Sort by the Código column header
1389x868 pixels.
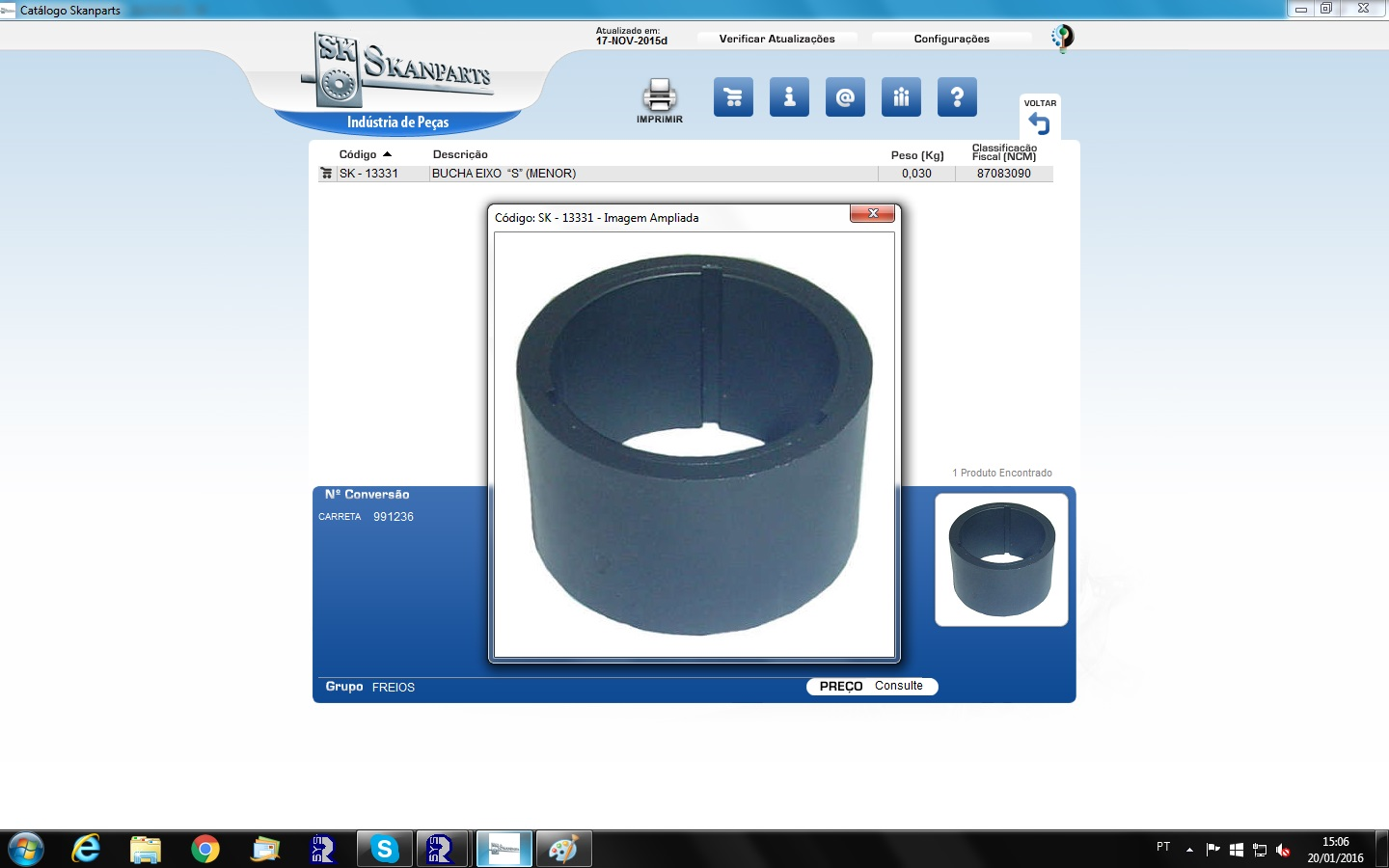[358, 154]
